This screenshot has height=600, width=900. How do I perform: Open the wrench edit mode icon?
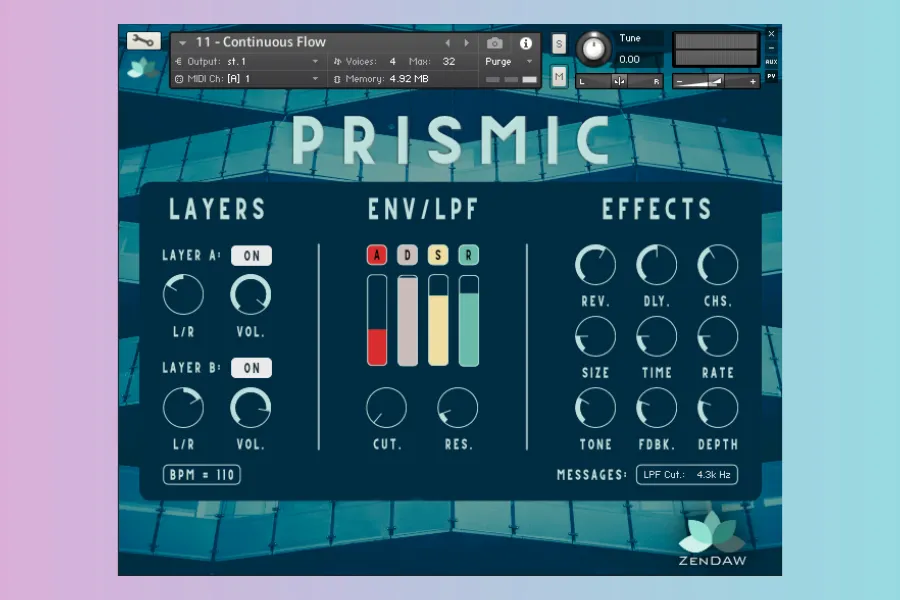tap(143, 41)
